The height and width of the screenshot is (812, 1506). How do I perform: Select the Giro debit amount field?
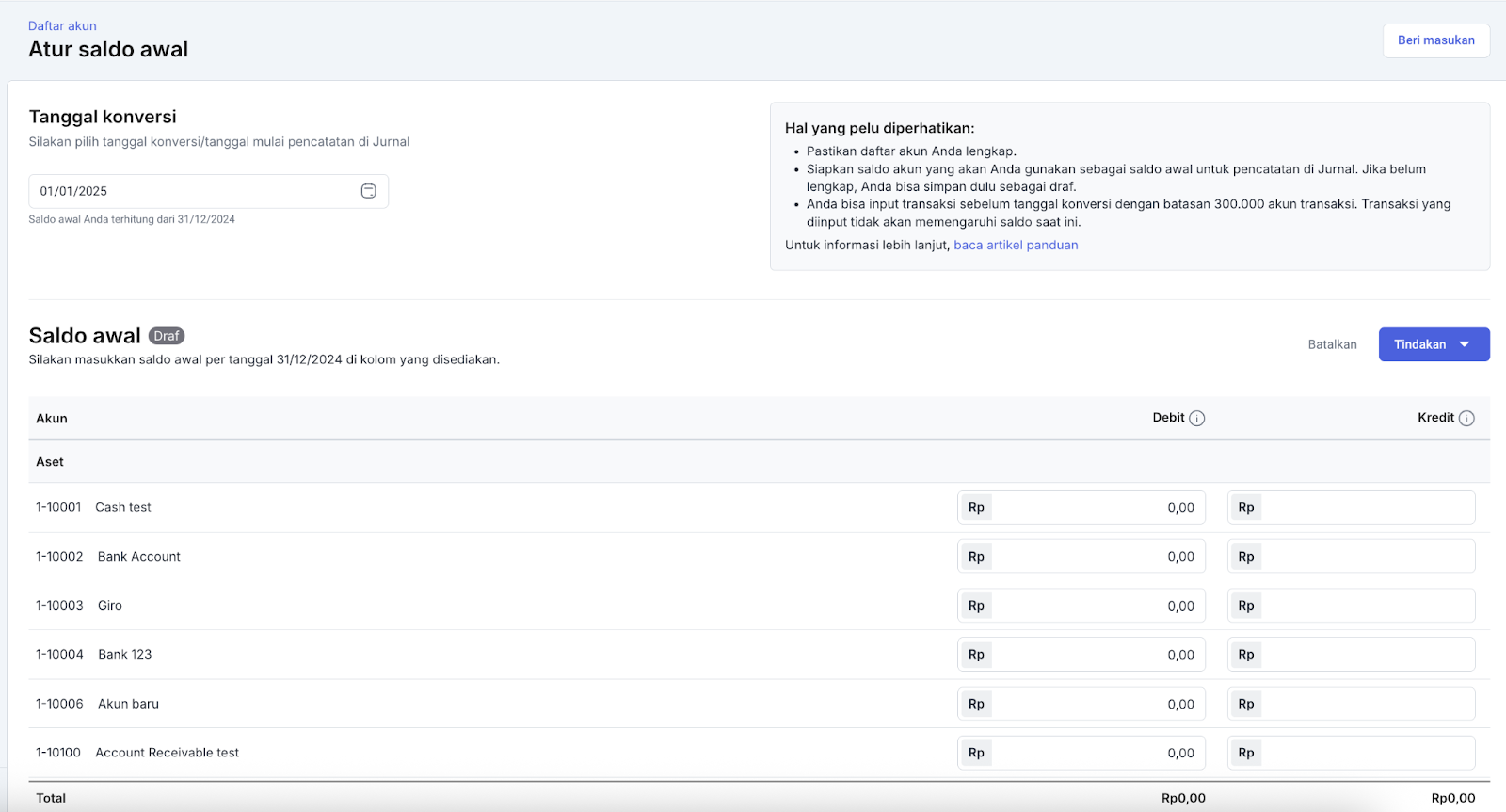coord(1097,606)
